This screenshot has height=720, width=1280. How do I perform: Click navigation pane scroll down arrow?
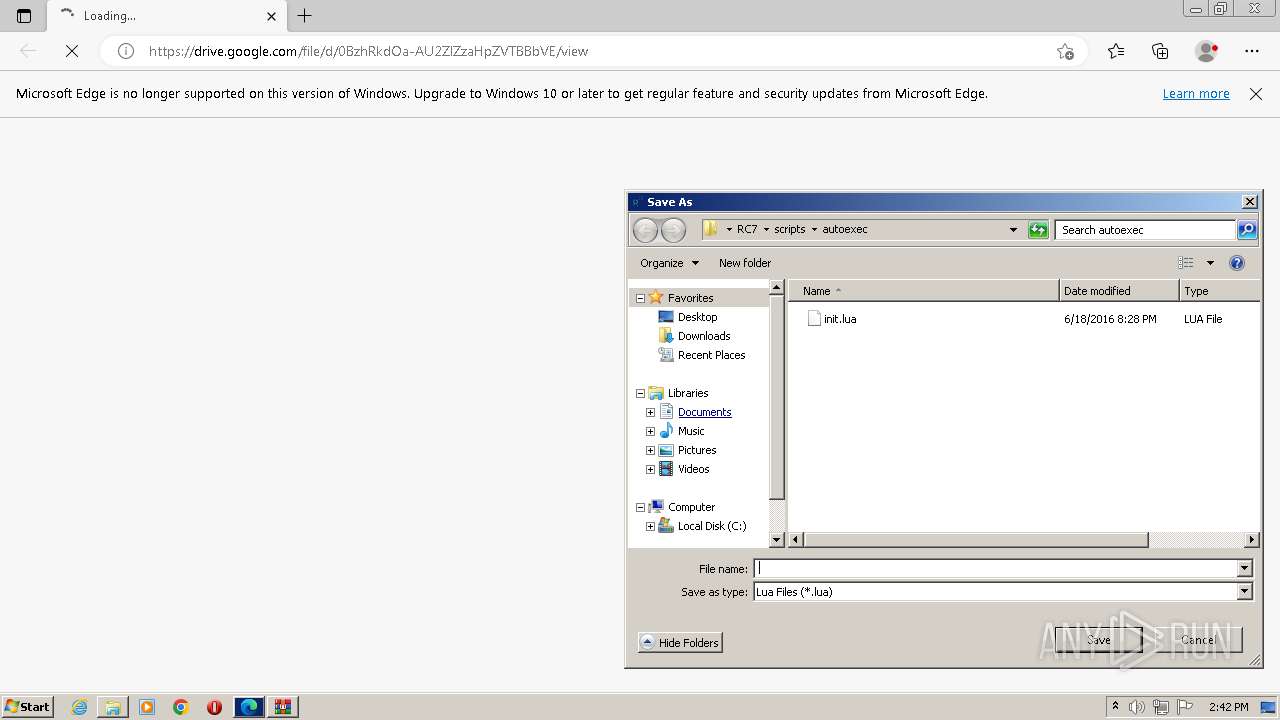776,540
